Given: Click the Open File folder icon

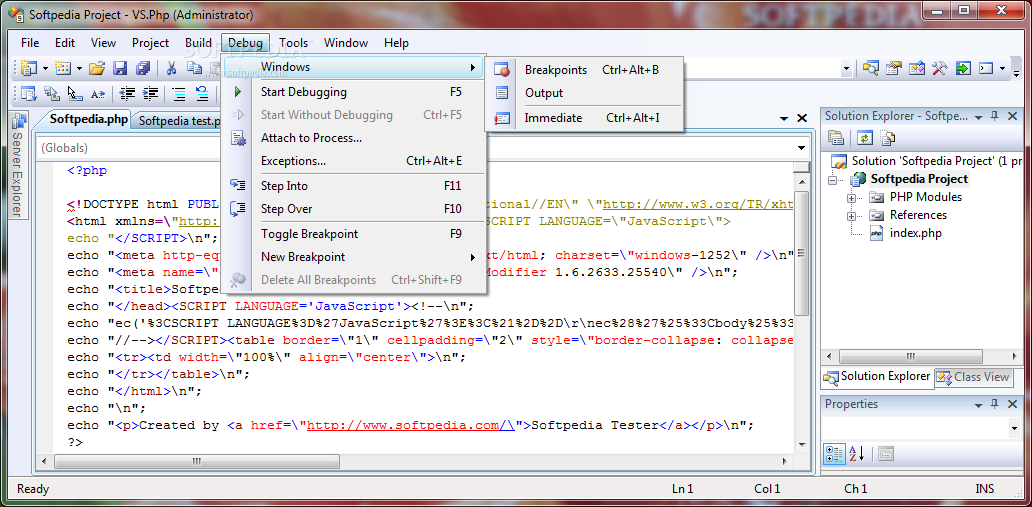Looking at the screenshot, I should pyautogui.click(x=97, y=68).
